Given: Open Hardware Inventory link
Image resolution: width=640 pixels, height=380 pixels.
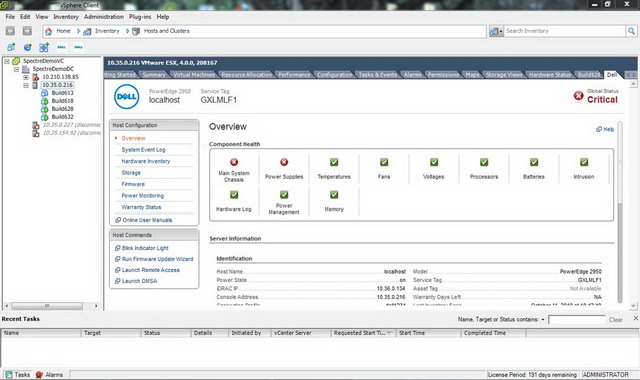Looking at the screenshot, I should pyautogui.click(x=146, y=161).
